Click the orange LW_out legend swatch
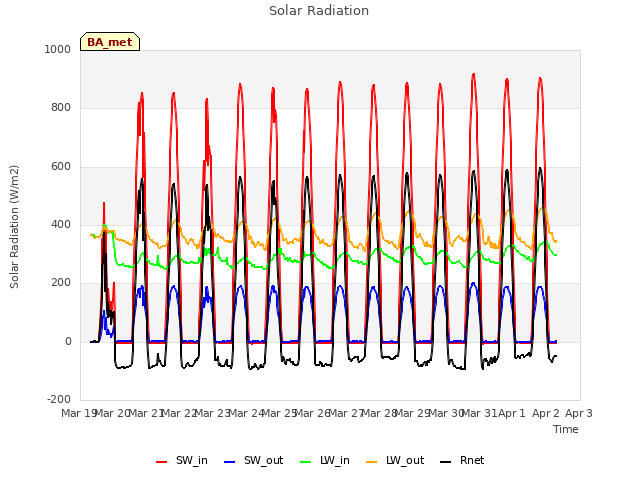The image size is (640, 480). [371, 462]
